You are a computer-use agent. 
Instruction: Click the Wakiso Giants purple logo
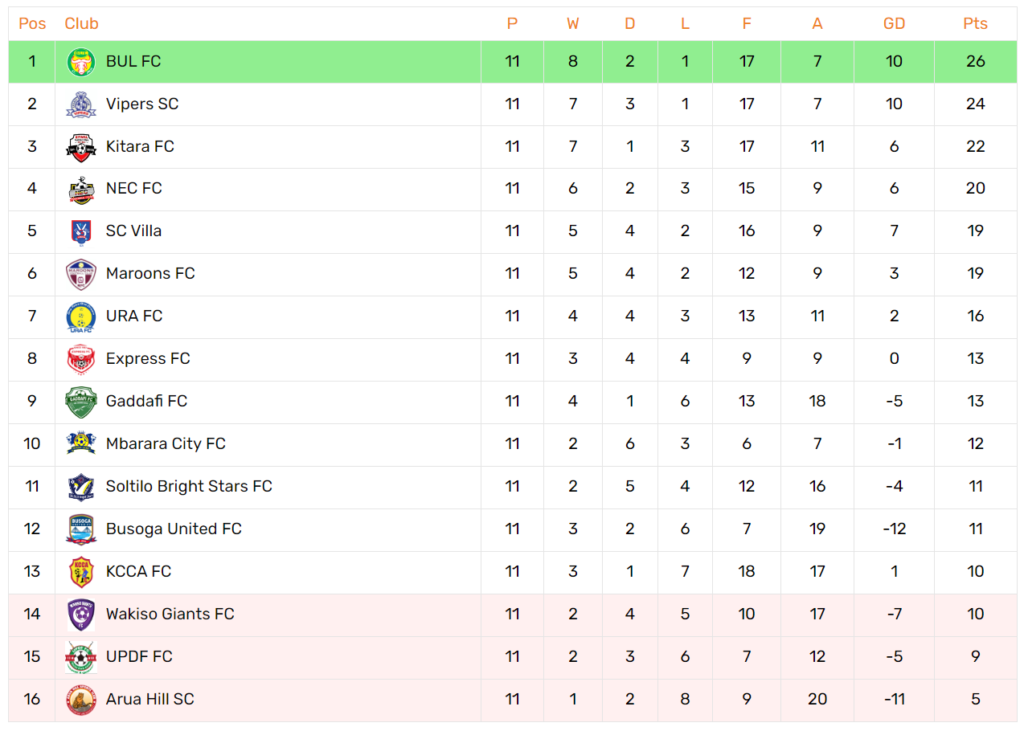pos(81,614)
